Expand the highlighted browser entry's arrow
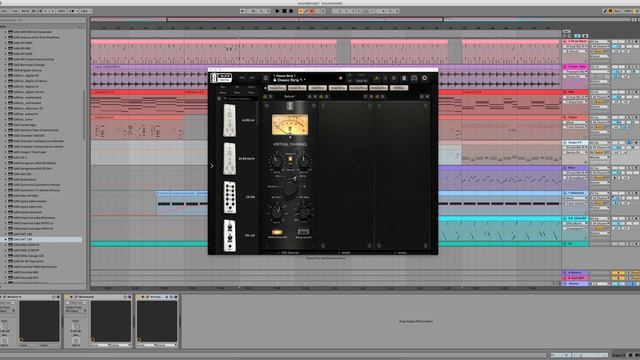640x360 pixels. (6, 239)
